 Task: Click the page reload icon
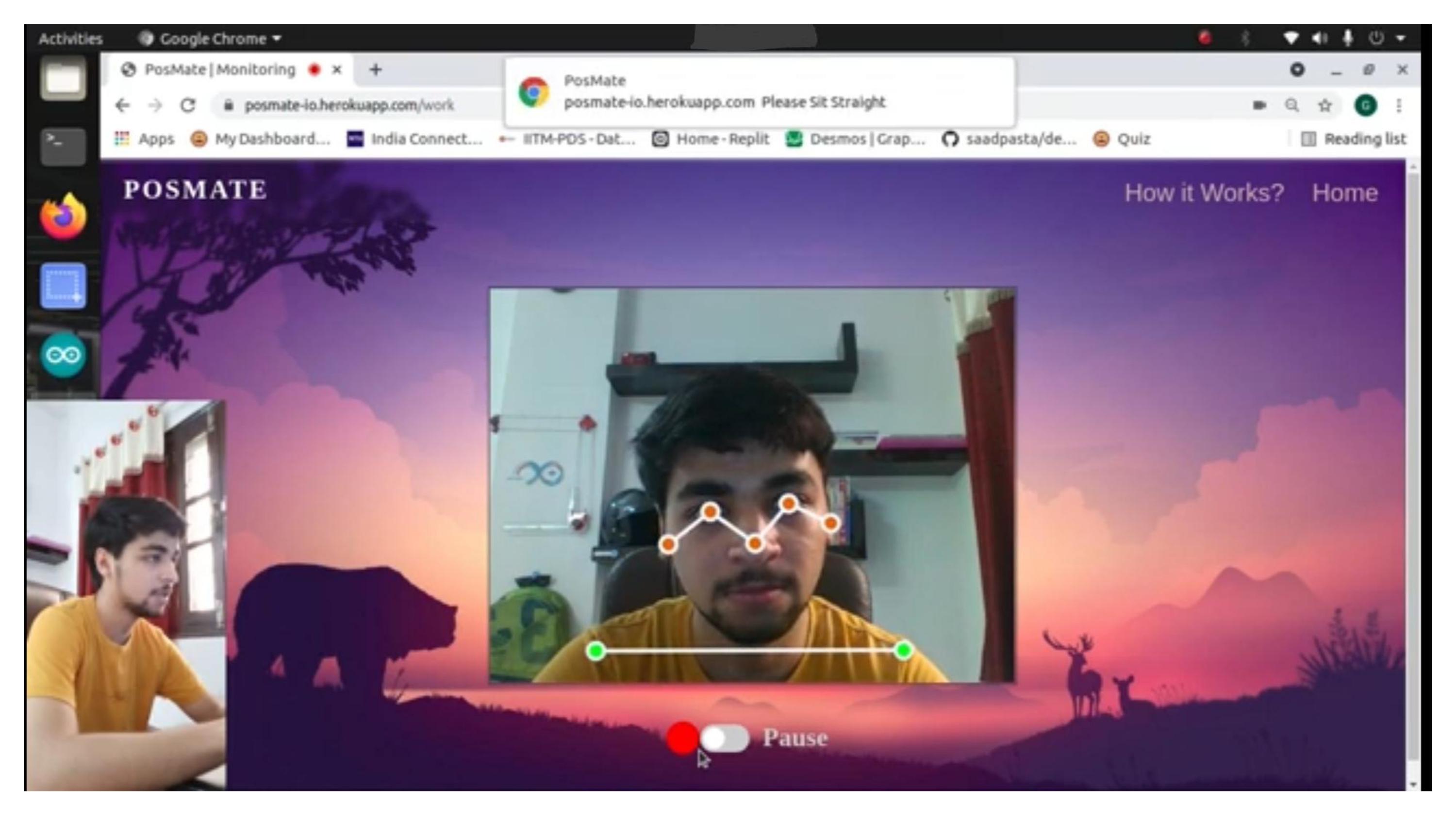[x=188, y=105]
